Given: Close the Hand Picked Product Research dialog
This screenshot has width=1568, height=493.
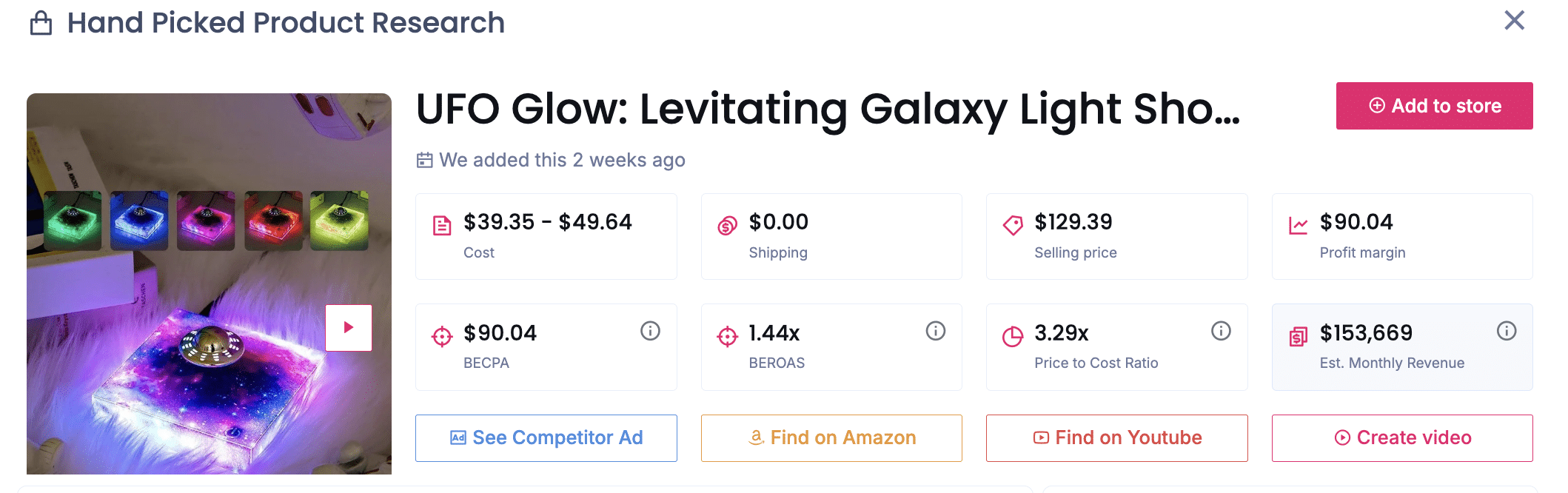Looking at the screenshot, I should [x=1515, y=21].
